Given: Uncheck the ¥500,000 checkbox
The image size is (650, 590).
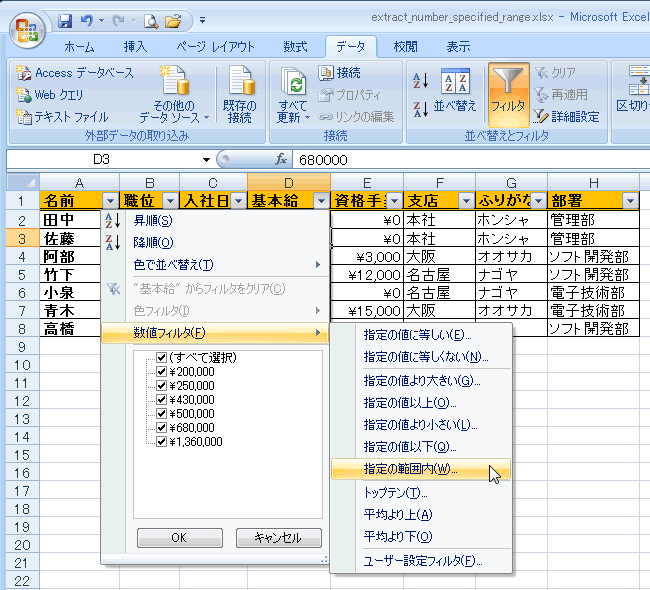Looking at the screenshot, I should click(x=162, y=414).
